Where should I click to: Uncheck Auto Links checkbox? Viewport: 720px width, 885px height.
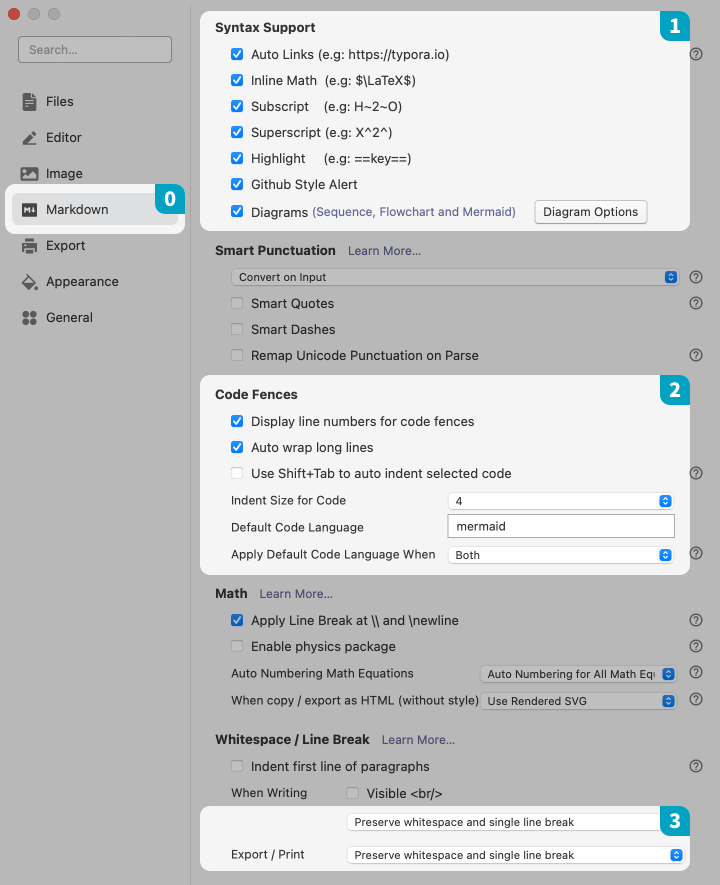(237, 54)
